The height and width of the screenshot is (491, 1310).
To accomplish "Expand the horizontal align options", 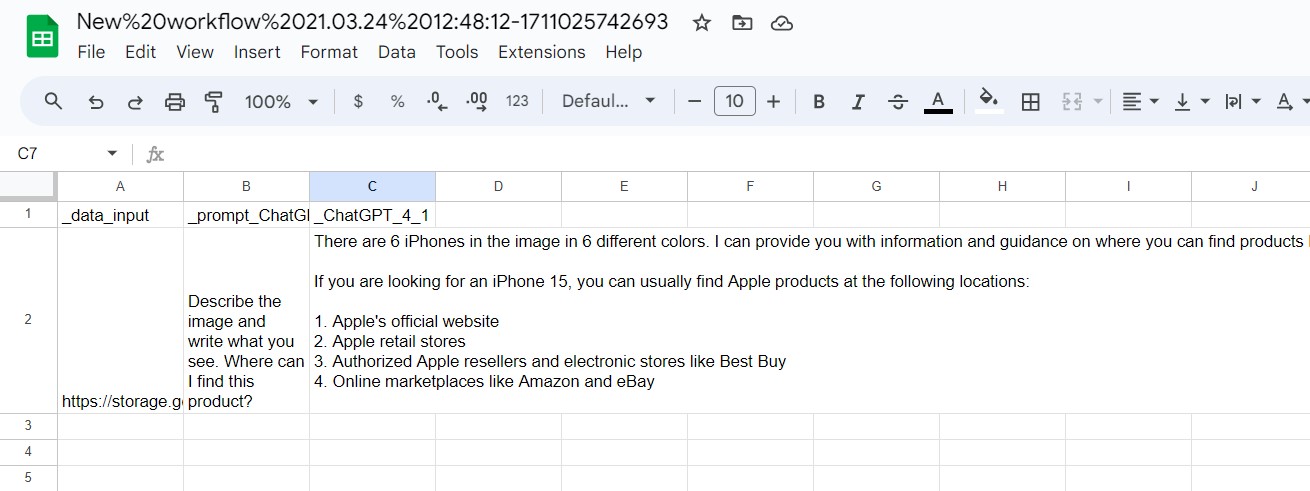I will pos(1140,101).
